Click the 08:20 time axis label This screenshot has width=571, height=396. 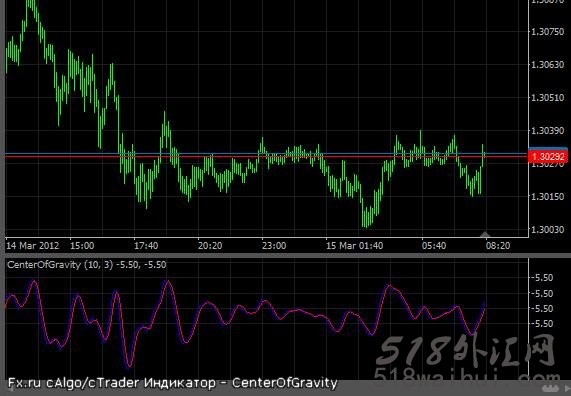tap(498, 246)
